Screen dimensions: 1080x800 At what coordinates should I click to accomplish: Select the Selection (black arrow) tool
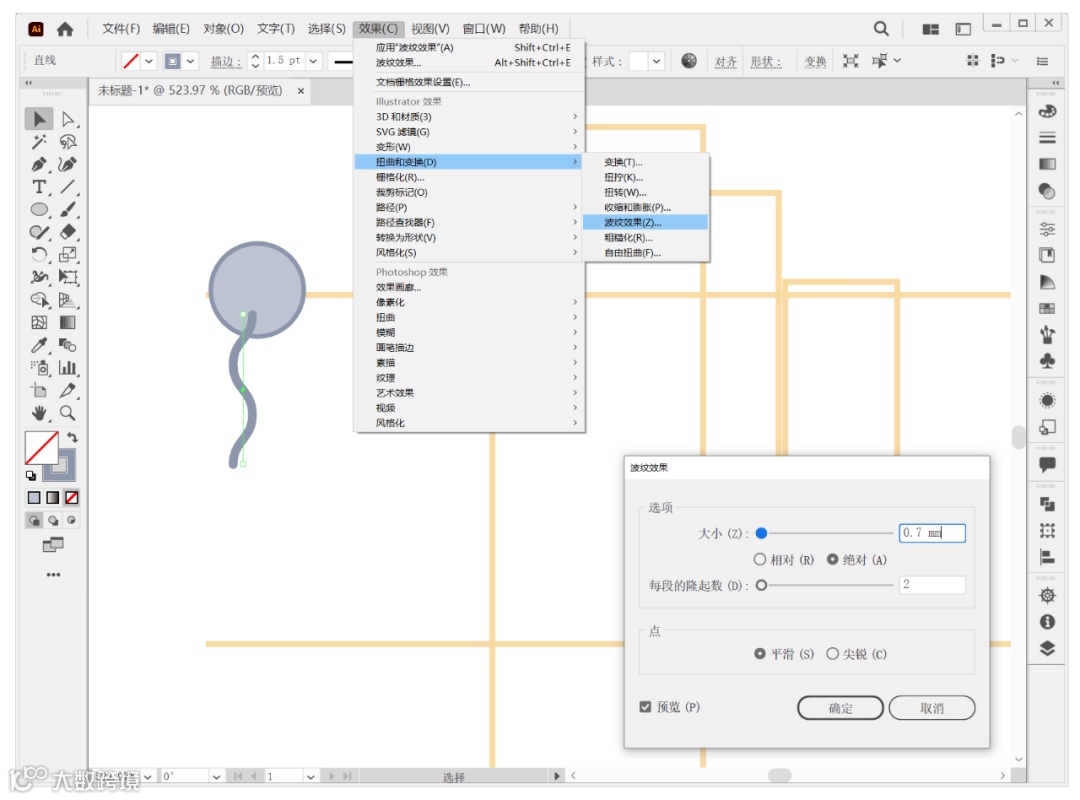[39, 119]
